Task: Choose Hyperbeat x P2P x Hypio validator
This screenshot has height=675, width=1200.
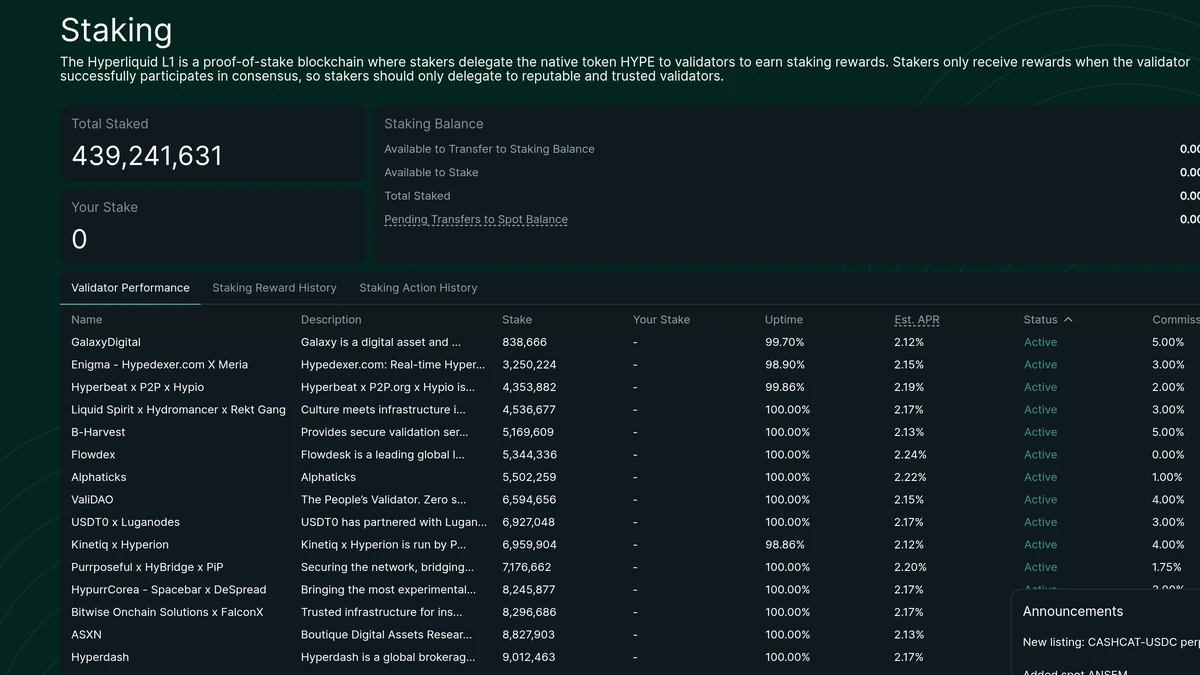Action: click(137, 387)
